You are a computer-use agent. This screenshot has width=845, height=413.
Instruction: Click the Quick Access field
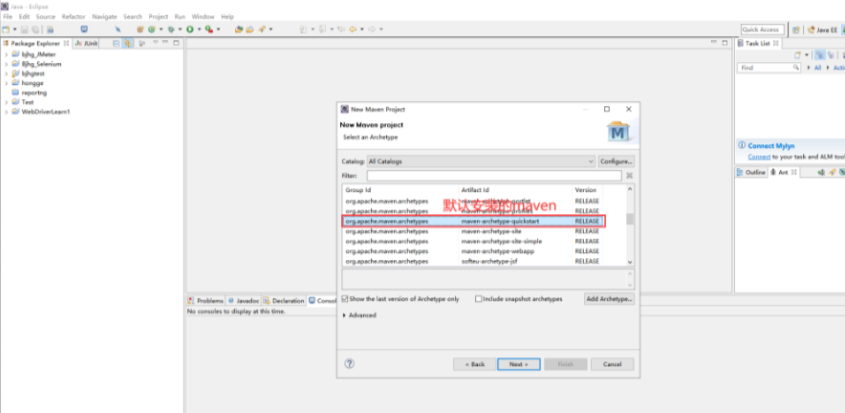(x=763, y=30)
